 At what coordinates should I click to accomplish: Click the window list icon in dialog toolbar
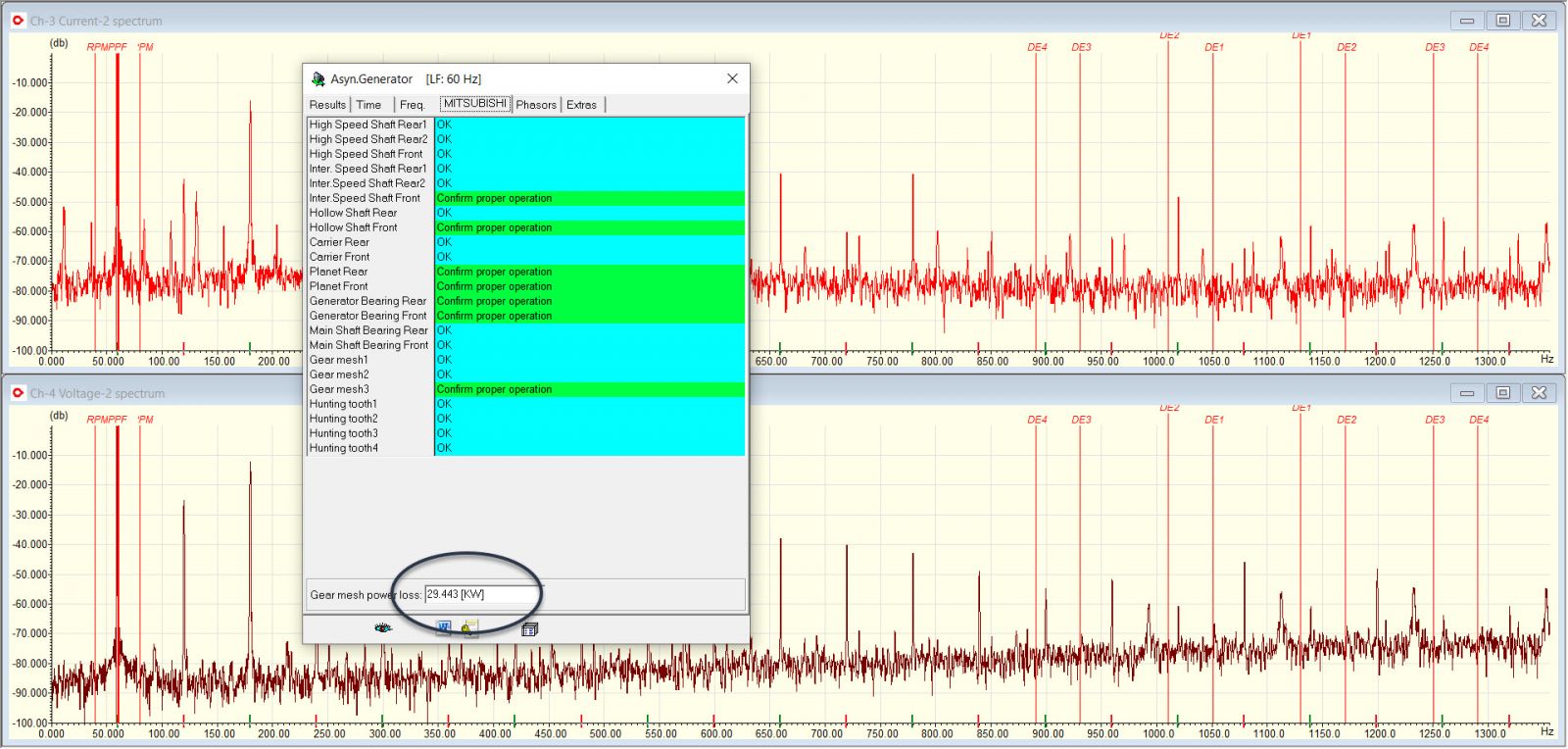[529, 629]
